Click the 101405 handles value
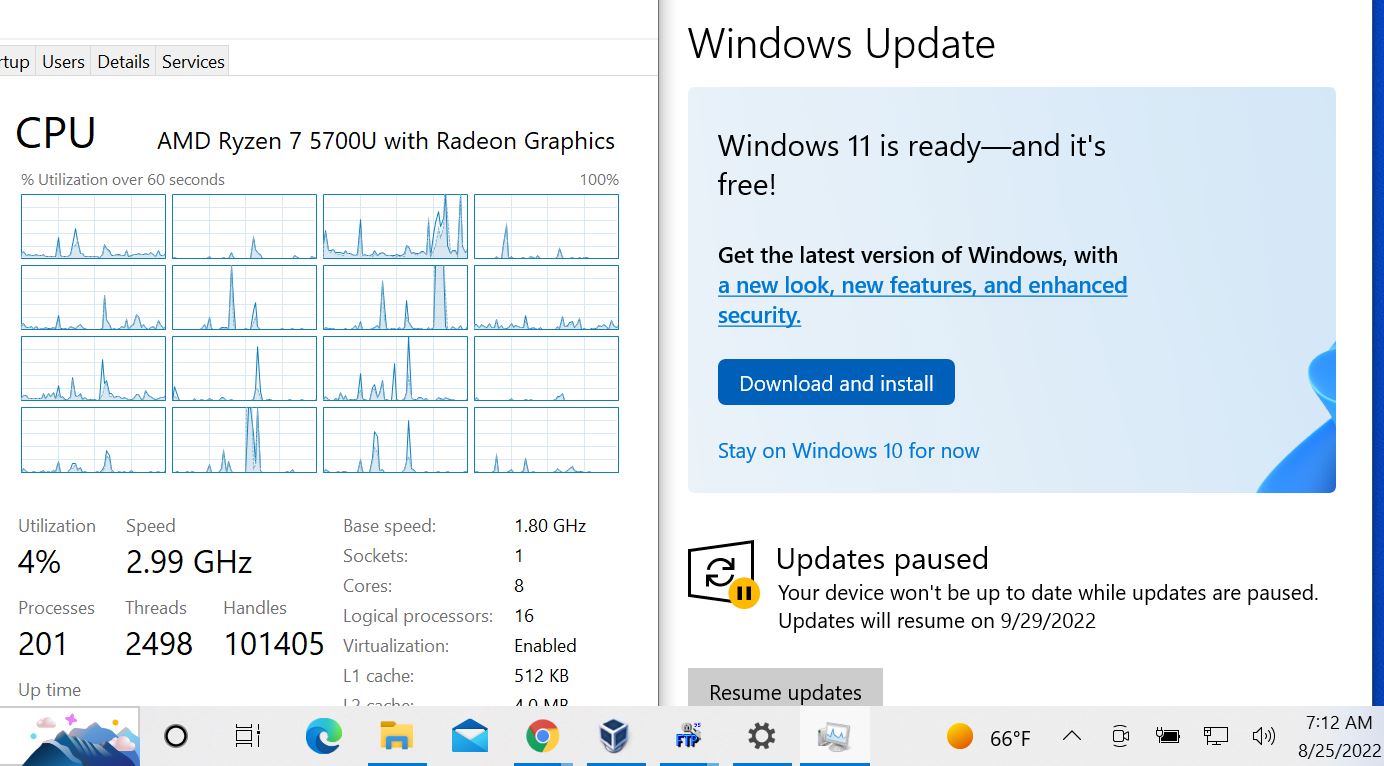 coord(274,644)
